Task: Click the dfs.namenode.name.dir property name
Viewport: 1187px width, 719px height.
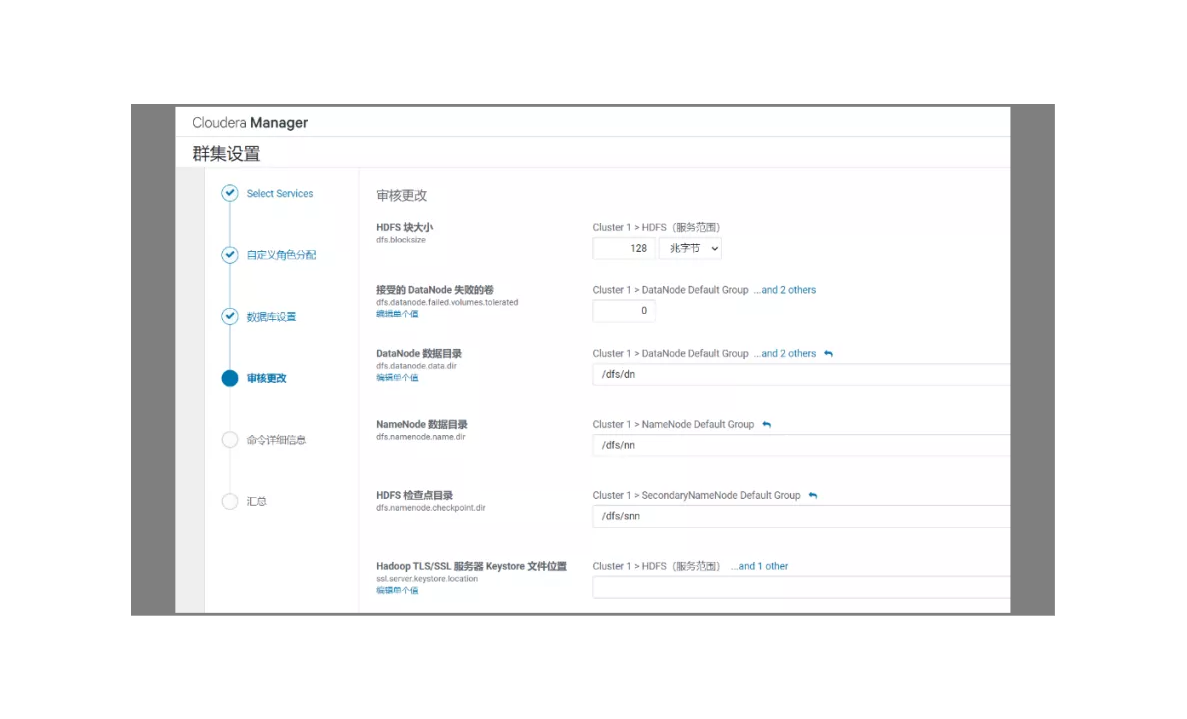Action: pyautogui.click(x=421, y=437)
